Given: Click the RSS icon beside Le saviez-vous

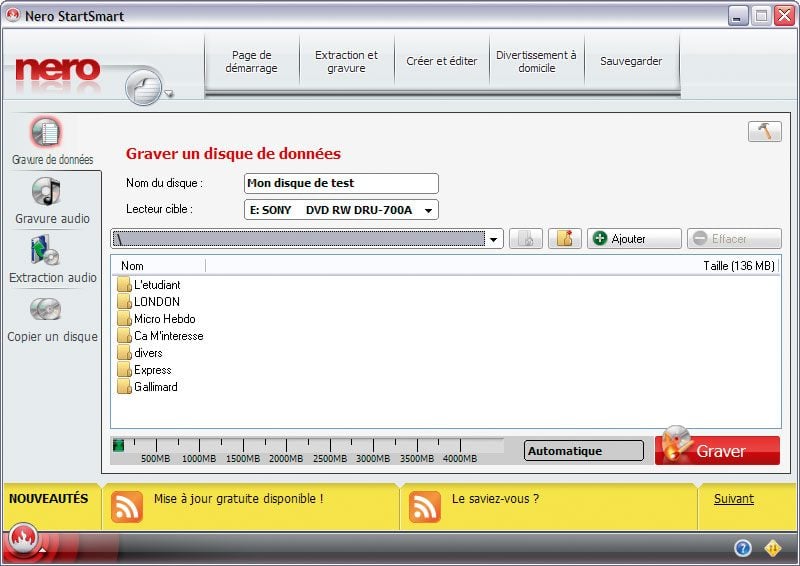Looking at the screenshot, I should click(425, 507).
